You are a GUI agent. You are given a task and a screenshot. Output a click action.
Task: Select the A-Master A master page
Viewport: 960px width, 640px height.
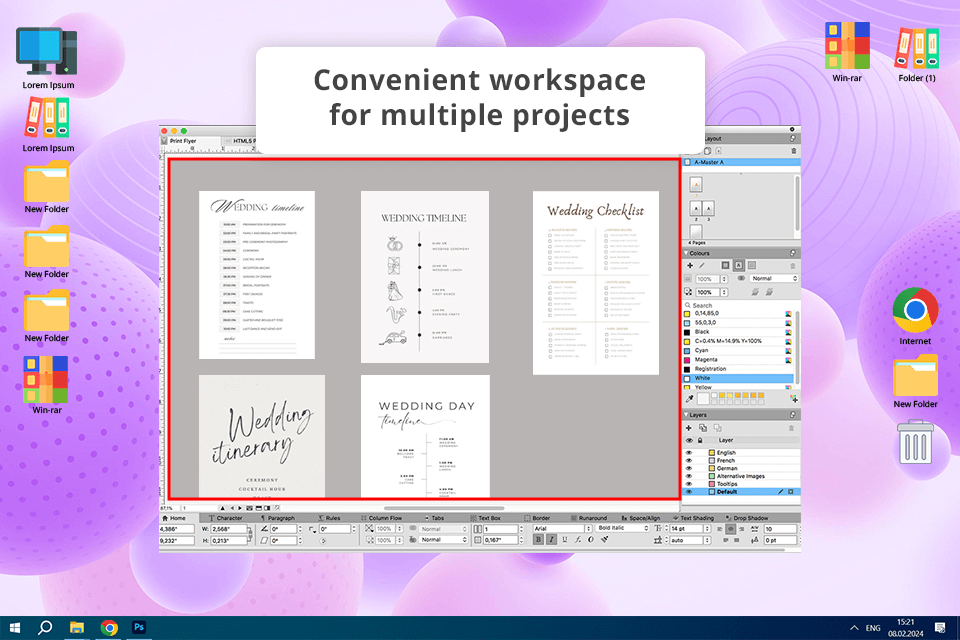741,162
